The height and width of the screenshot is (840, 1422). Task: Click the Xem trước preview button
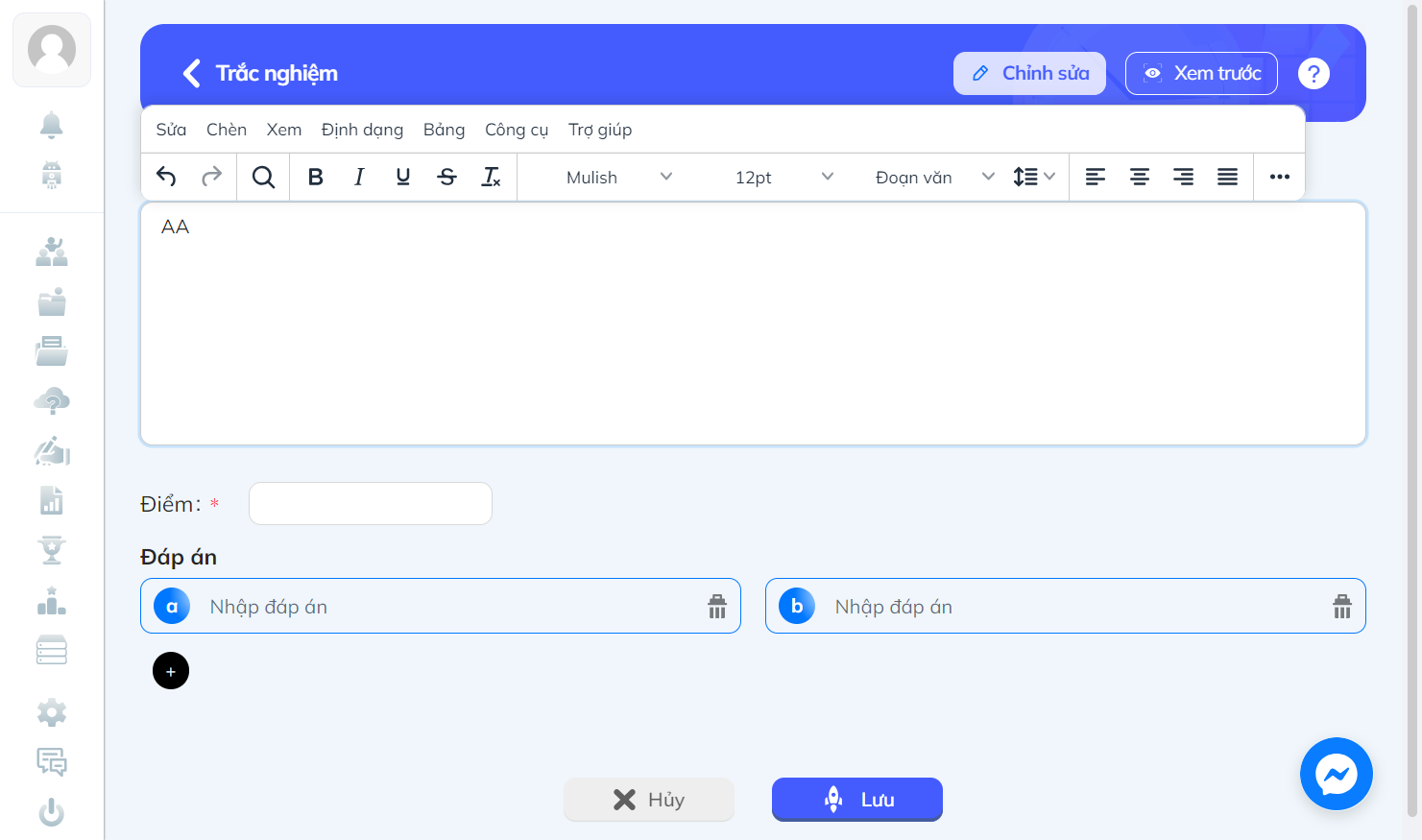pos(1201,74)
